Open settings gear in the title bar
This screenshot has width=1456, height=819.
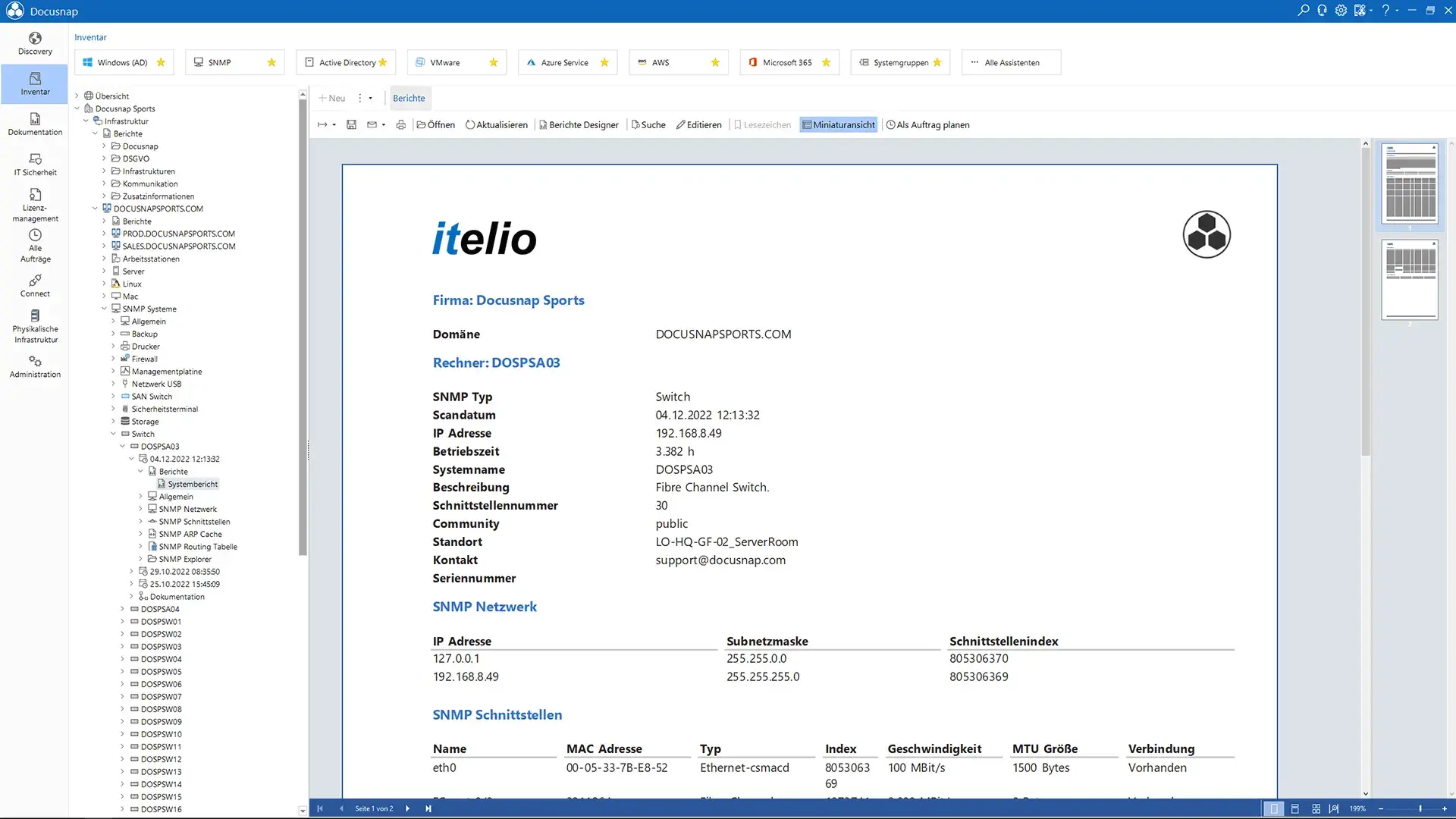pyautogui.click(x=1341, y=11)
